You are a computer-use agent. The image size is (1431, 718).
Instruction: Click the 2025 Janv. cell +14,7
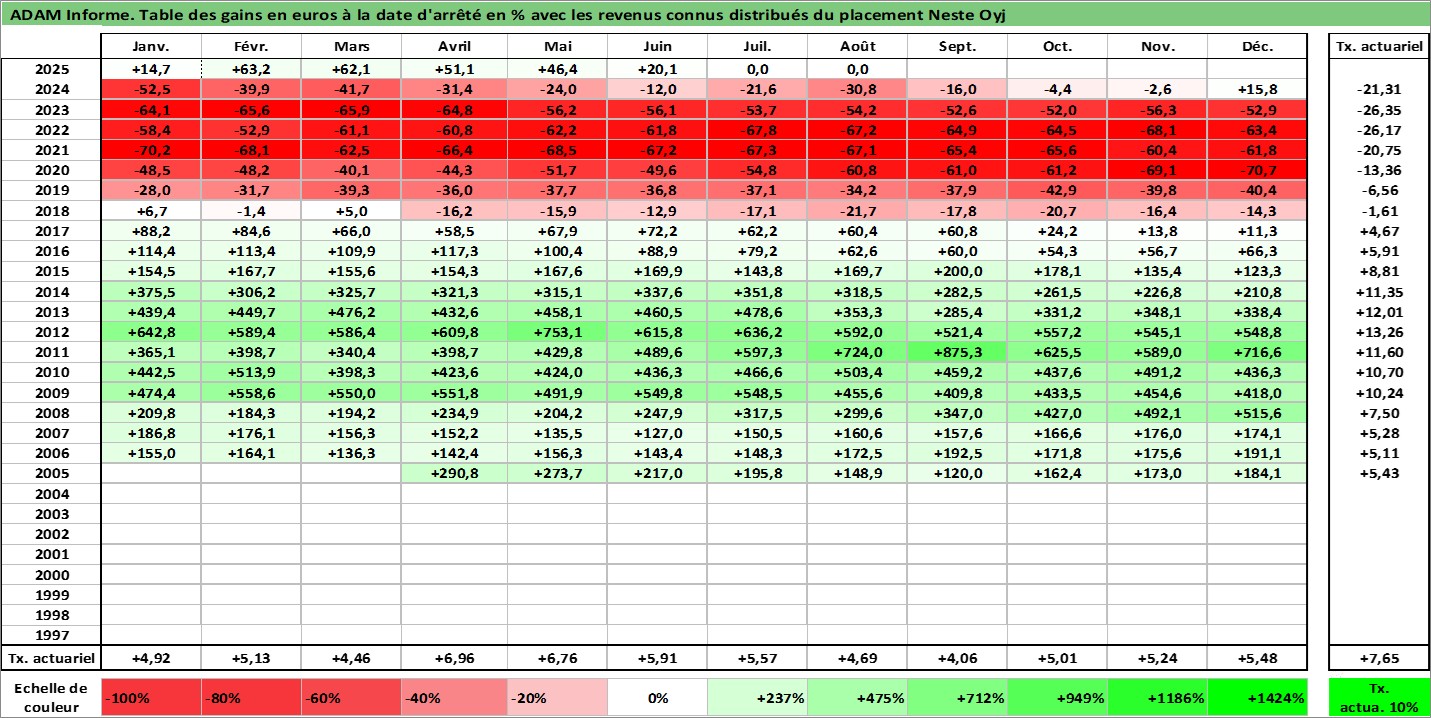click(x=151, y=69)
